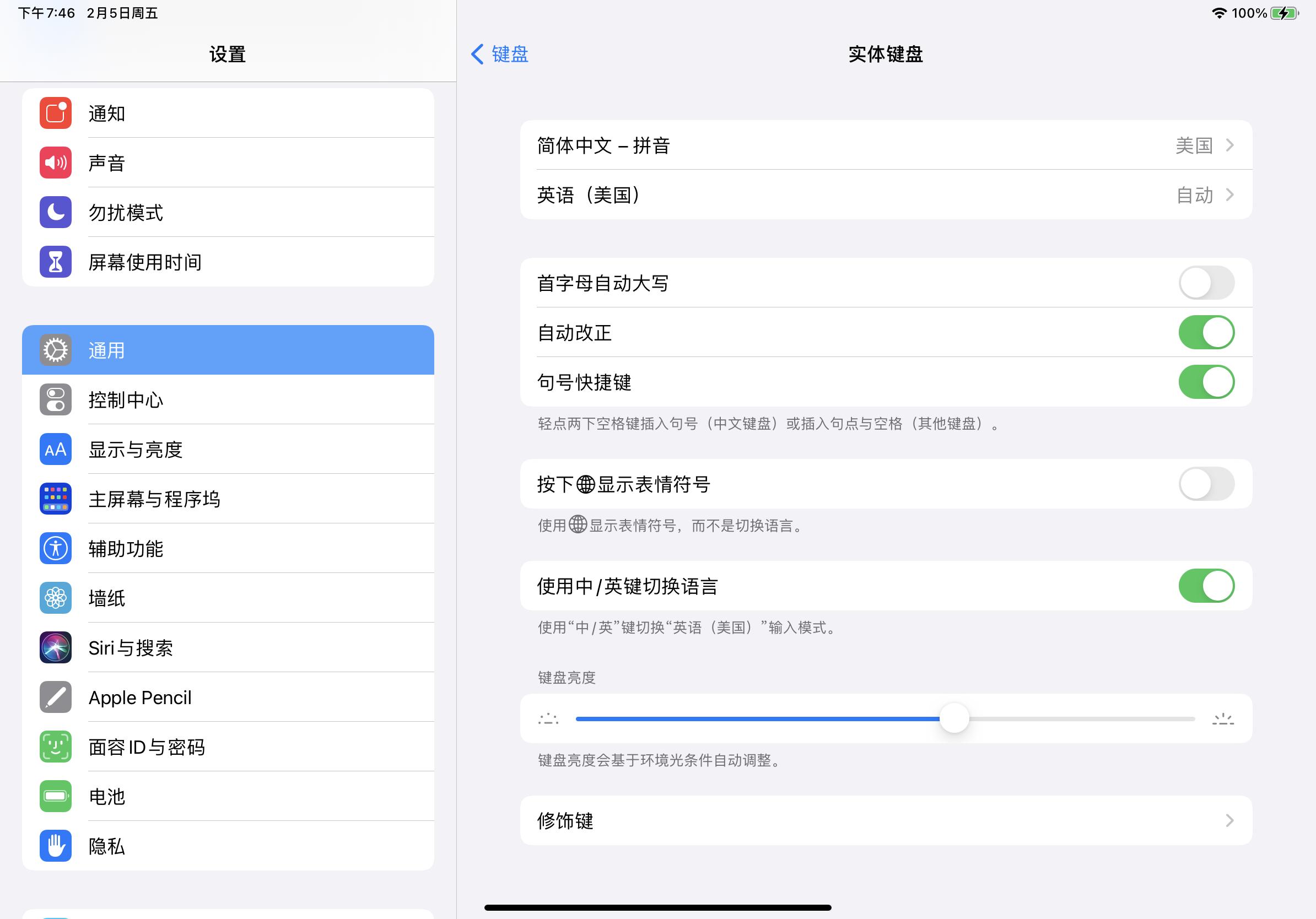The width and height of the screenshot is (1316, 919).
Task: Open the 屏幕使用时间 hourglass icon
Action: coord(55,262)
